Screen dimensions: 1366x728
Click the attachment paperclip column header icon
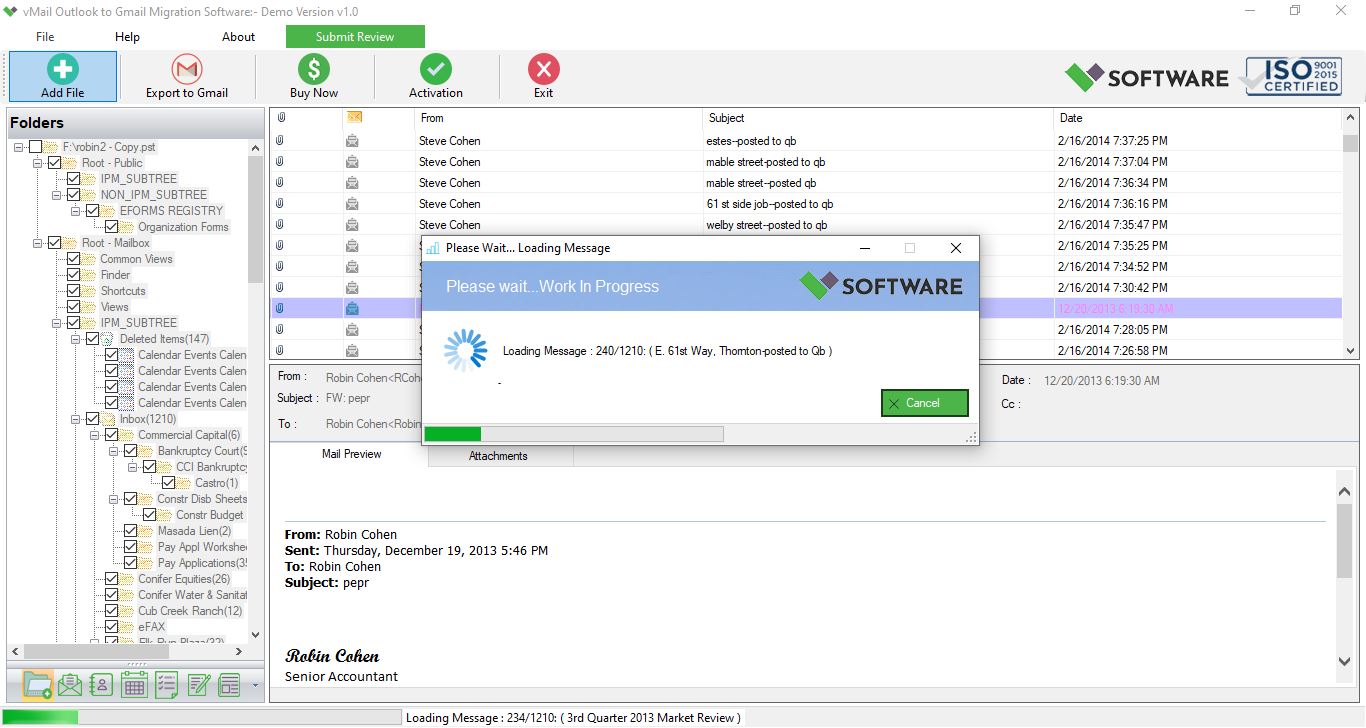(280, 118)
